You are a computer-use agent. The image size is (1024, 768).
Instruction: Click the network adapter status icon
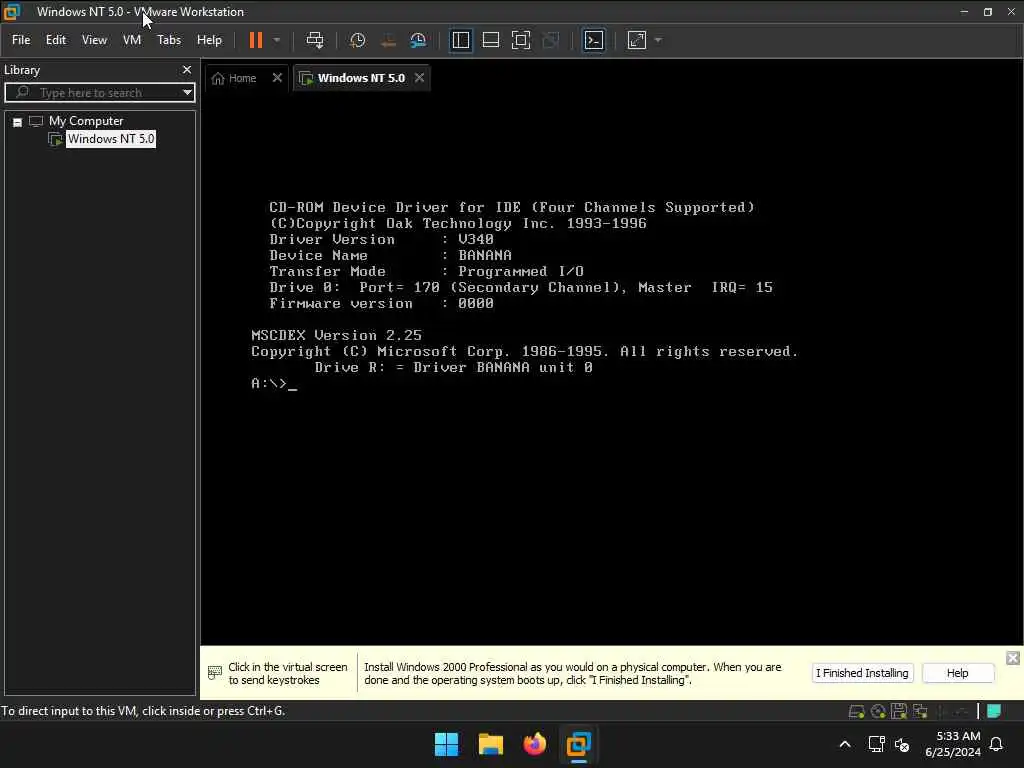[921, 711]
